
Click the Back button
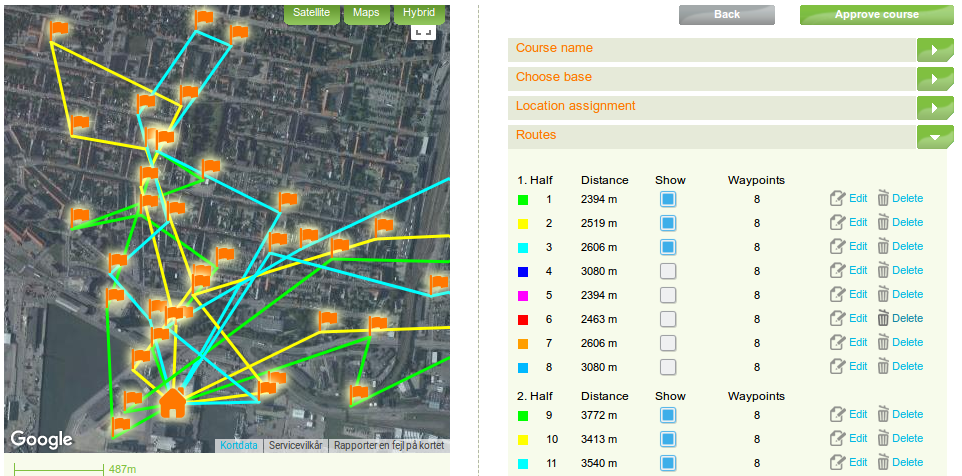coord(727,15)
